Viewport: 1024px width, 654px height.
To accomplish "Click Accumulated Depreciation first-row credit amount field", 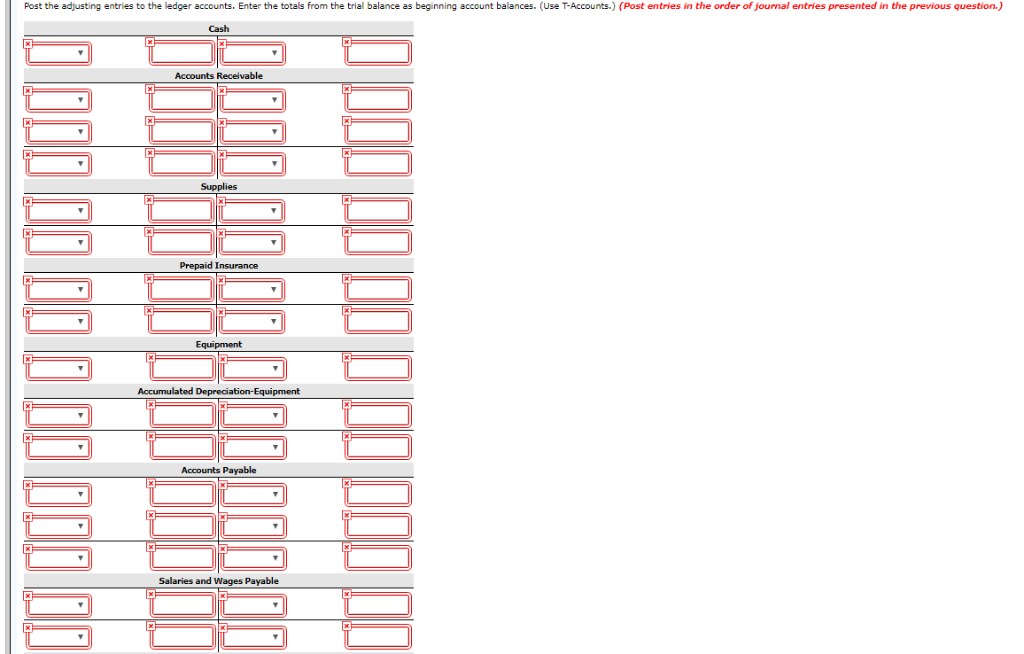I will click(x=378, y=416).
